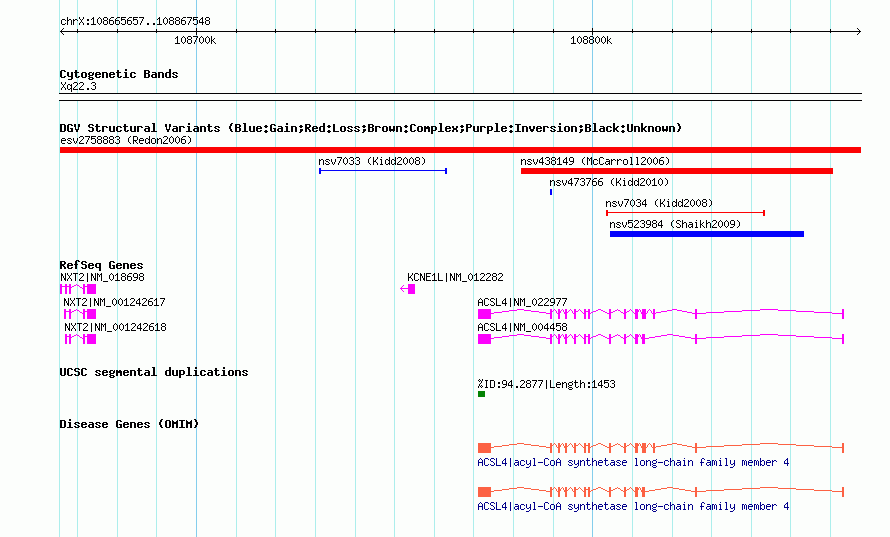
Task: Click the NXT2|NM_018698 gene glyph
Action: (x=78, y=289)
